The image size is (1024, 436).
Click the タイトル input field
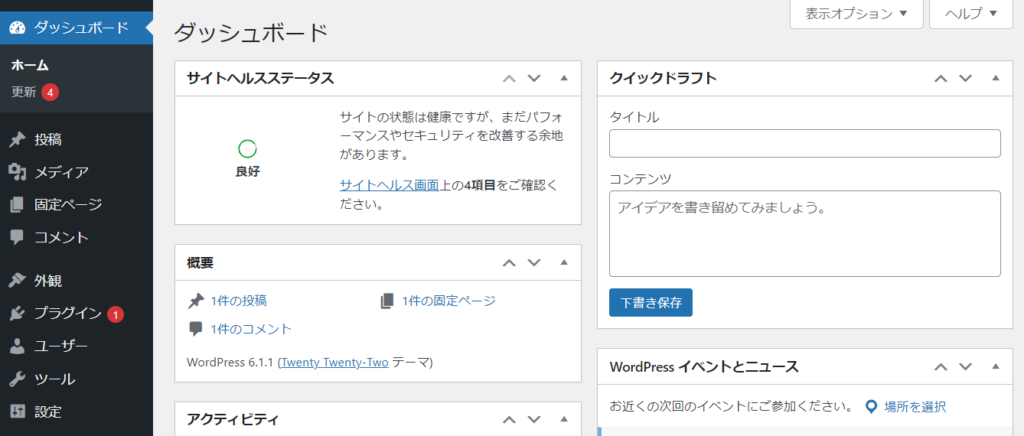[x=804, y=144]
